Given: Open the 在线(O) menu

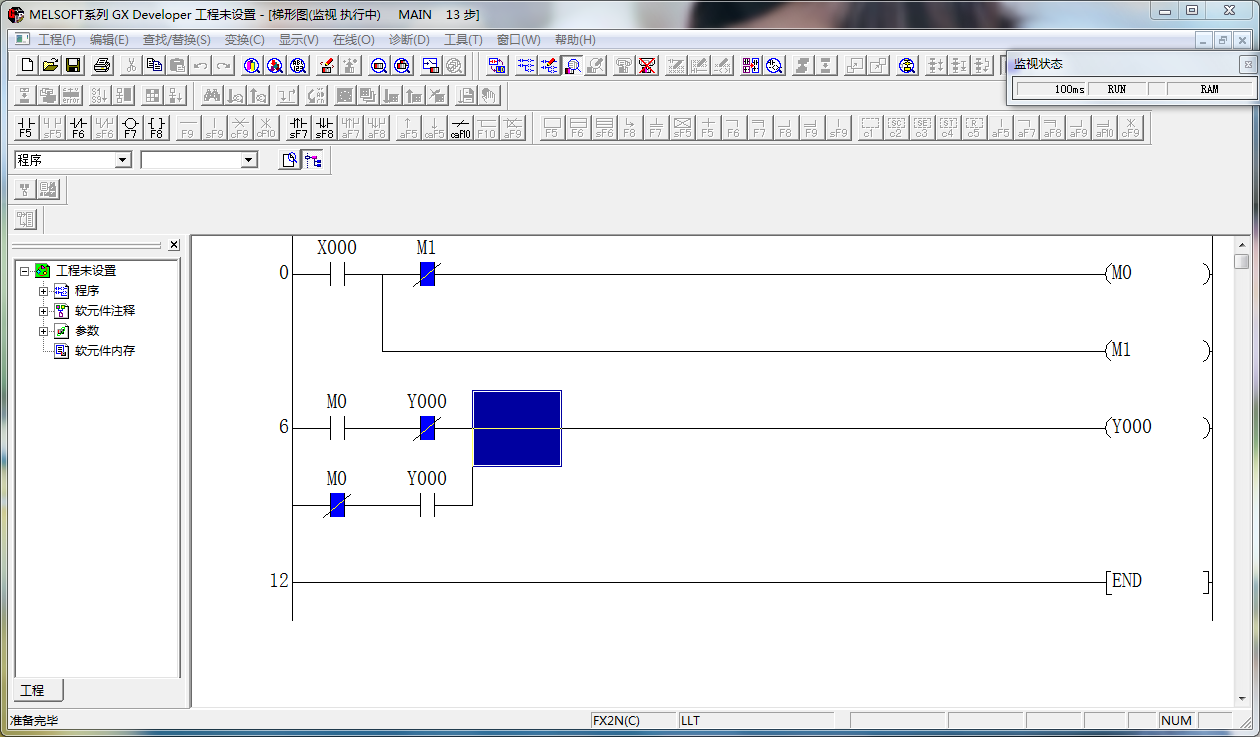Looking at the screenshot, I should pyautogui.click(x=353, y=40).
